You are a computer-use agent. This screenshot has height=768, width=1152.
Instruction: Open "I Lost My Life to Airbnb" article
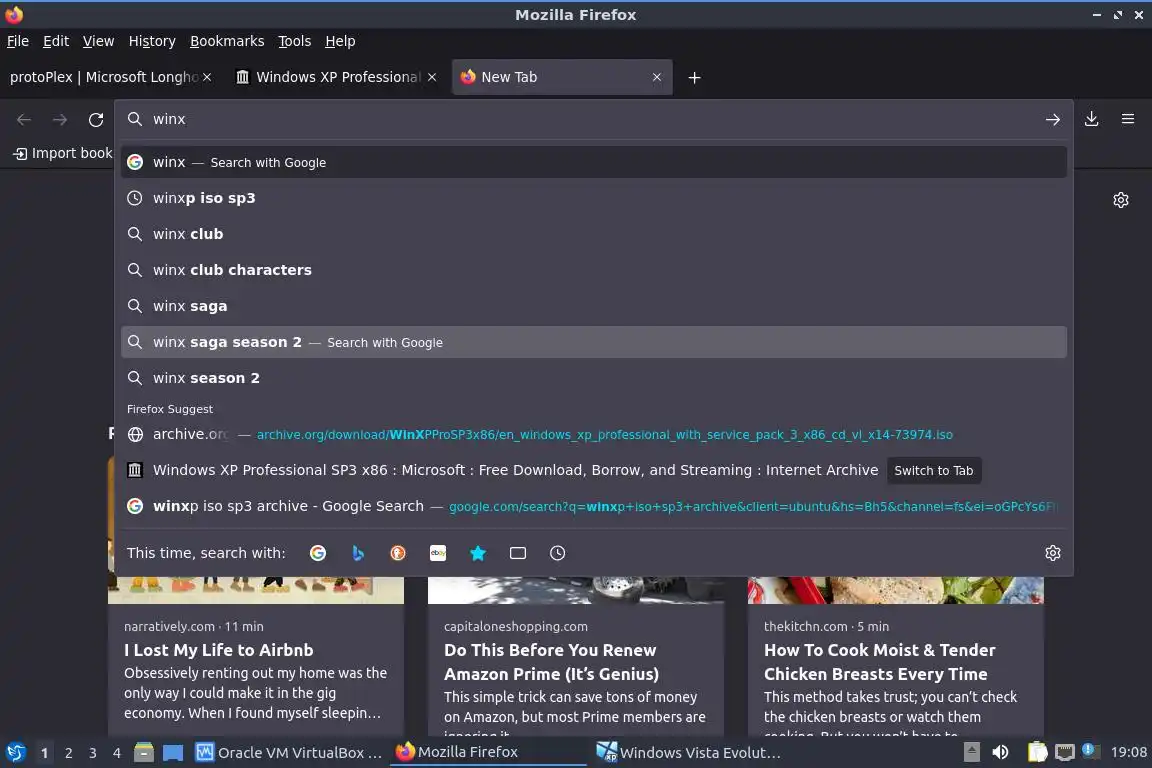point(218,650)
